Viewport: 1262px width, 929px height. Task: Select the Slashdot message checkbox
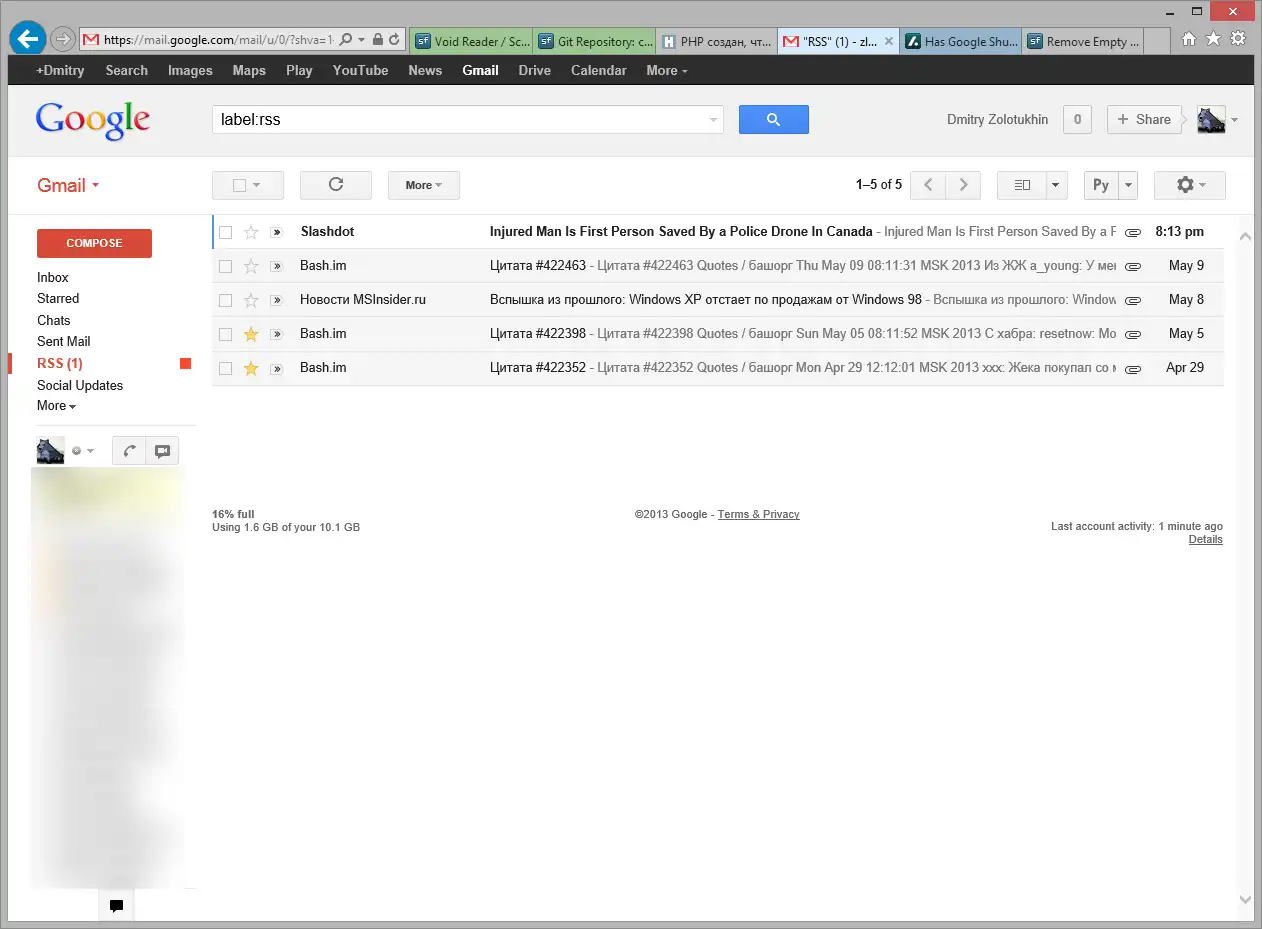click(225, 232)
